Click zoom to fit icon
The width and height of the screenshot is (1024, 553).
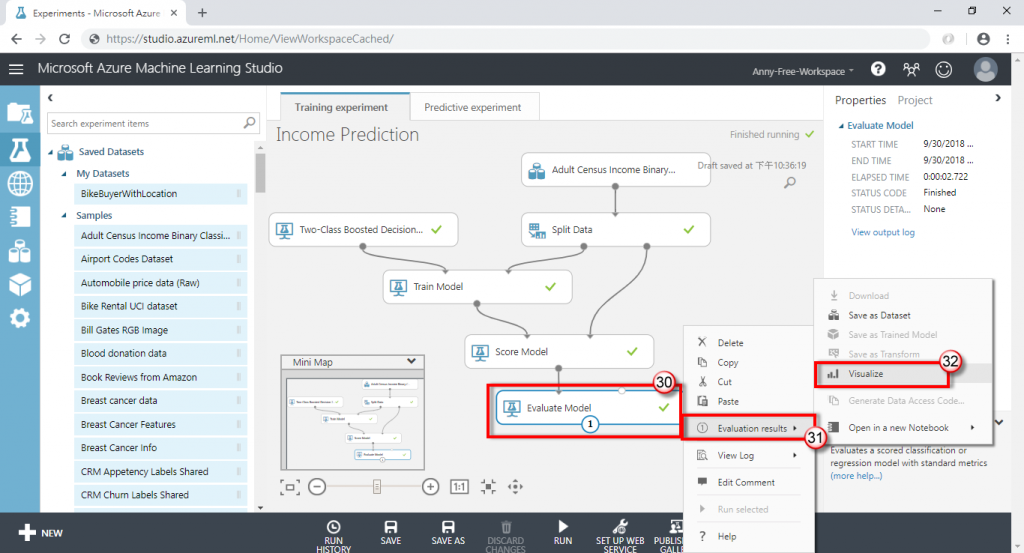click(289, 487)
